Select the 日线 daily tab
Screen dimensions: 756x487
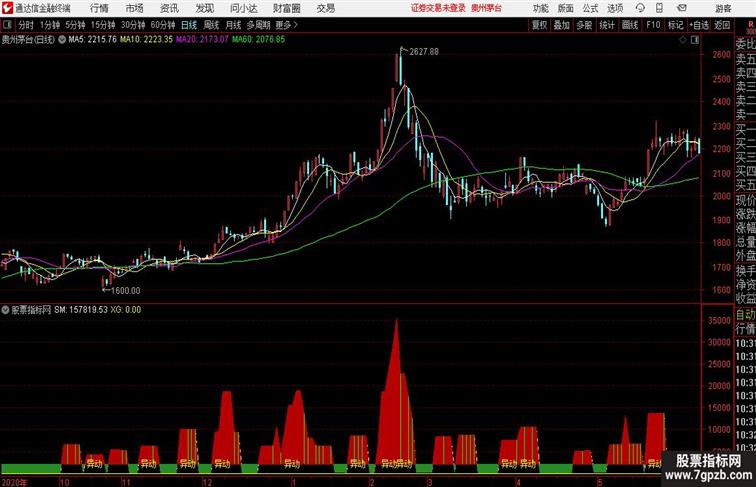tap(189, 25)
